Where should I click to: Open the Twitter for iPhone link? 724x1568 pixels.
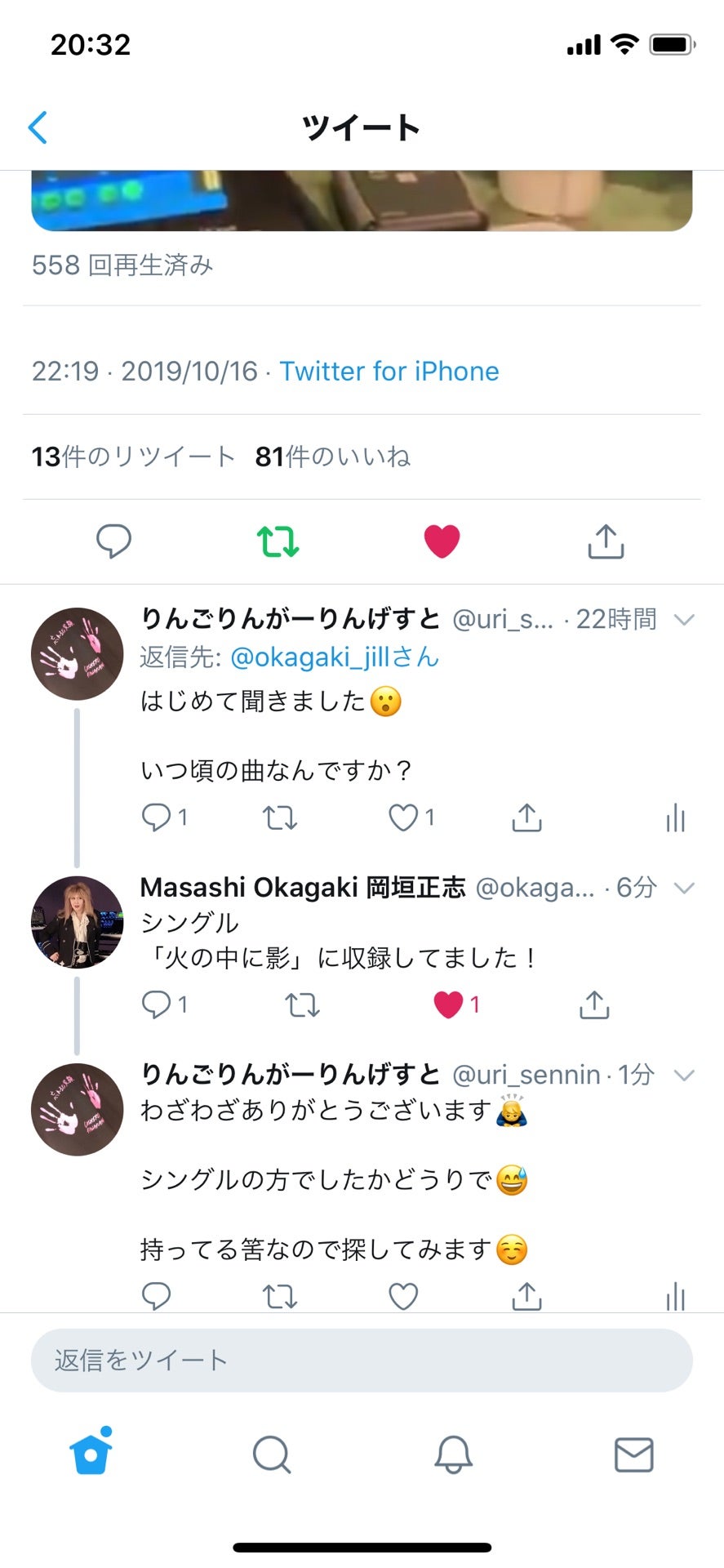[389, 372]
